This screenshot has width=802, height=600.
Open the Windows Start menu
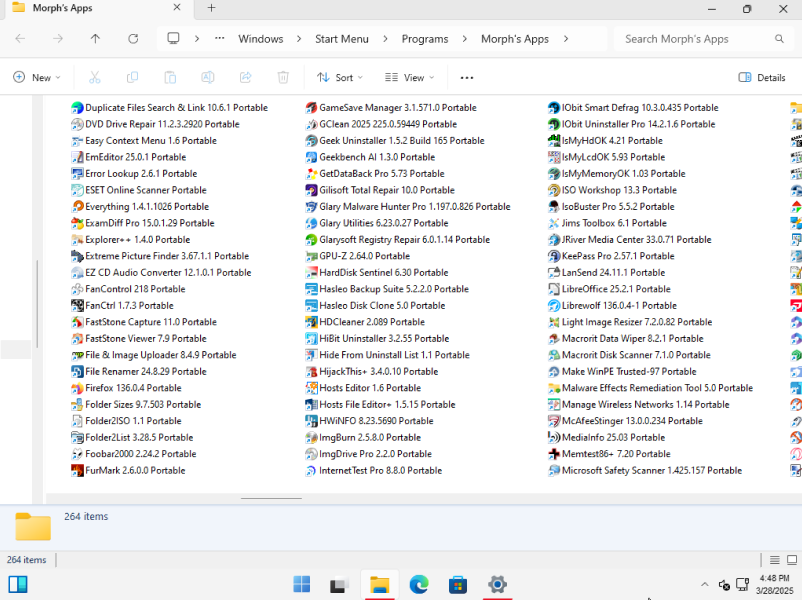302,584
